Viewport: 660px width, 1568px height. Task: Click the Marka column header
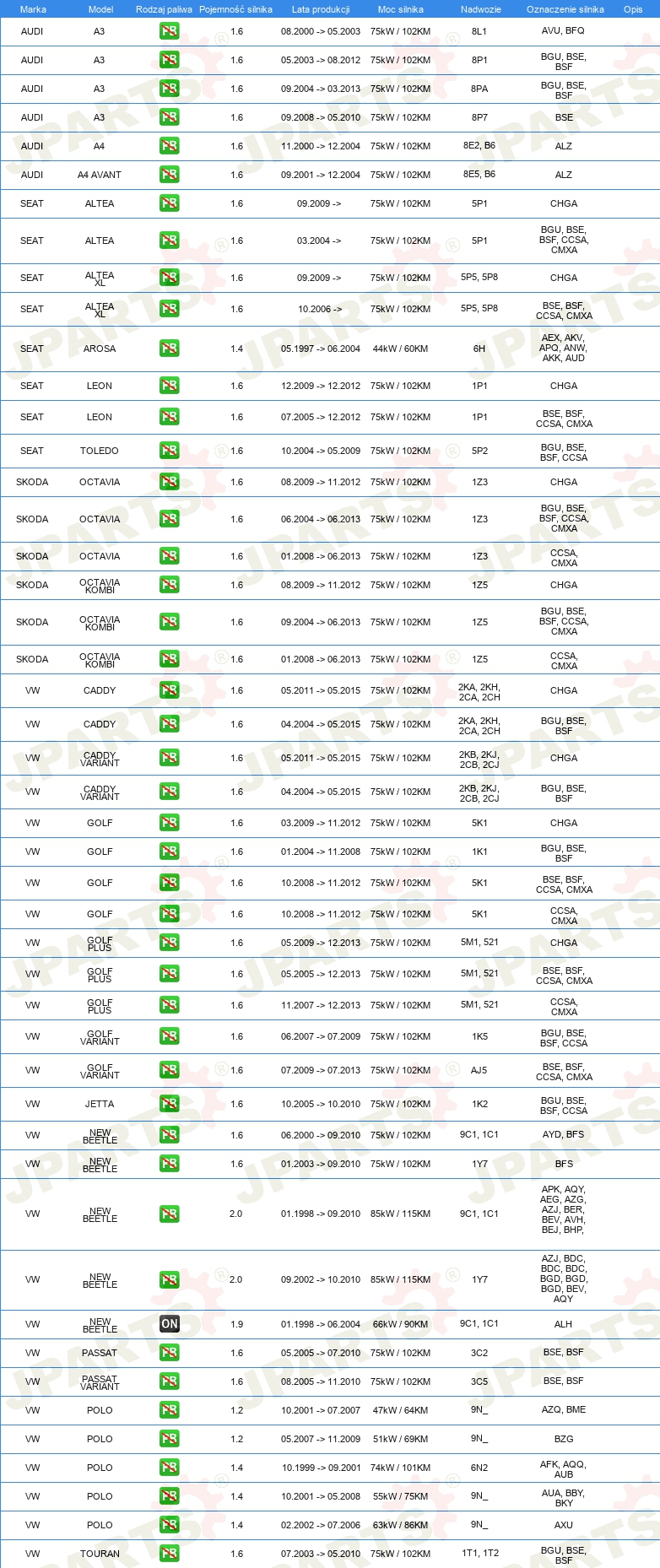[x=33, y=9]
